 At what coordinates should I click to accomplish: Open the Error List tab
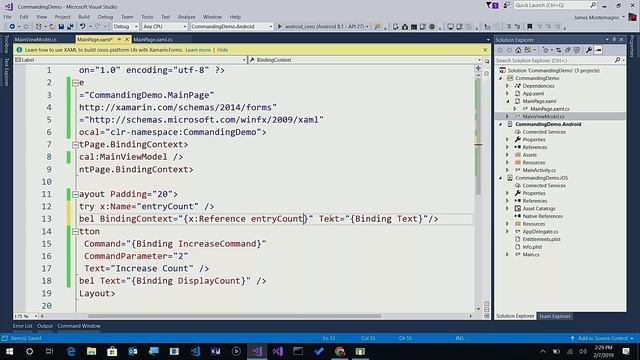(22, 326)
